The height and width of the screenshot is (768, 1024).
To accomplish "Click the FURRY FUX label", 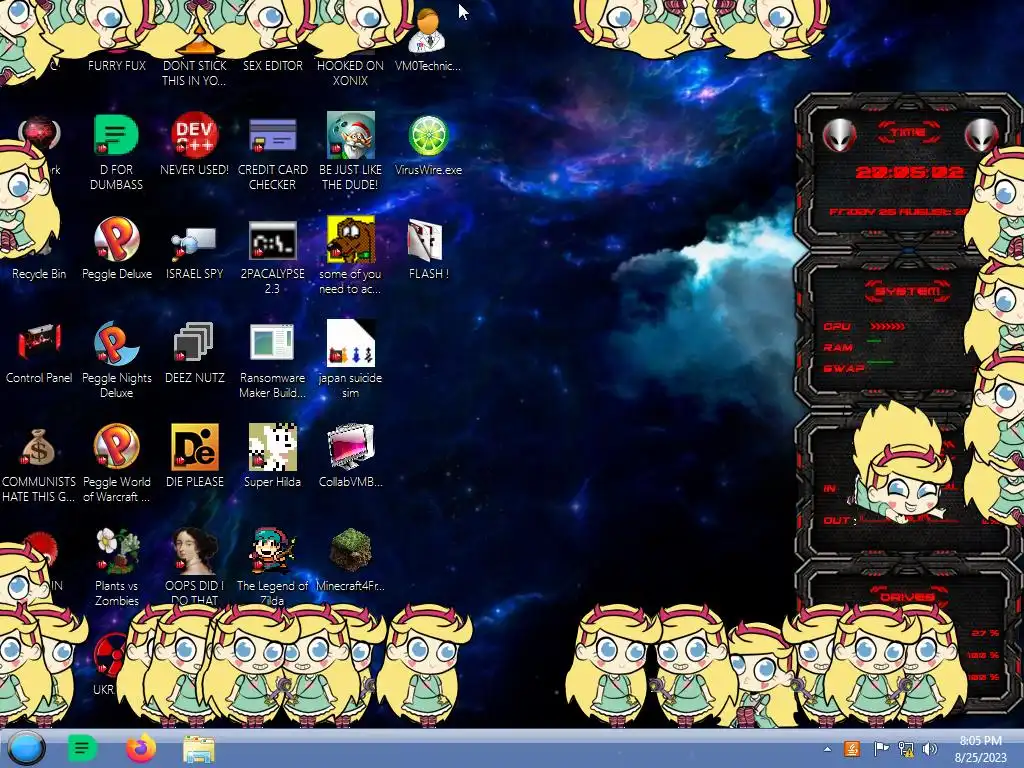I will click(117, 65).
